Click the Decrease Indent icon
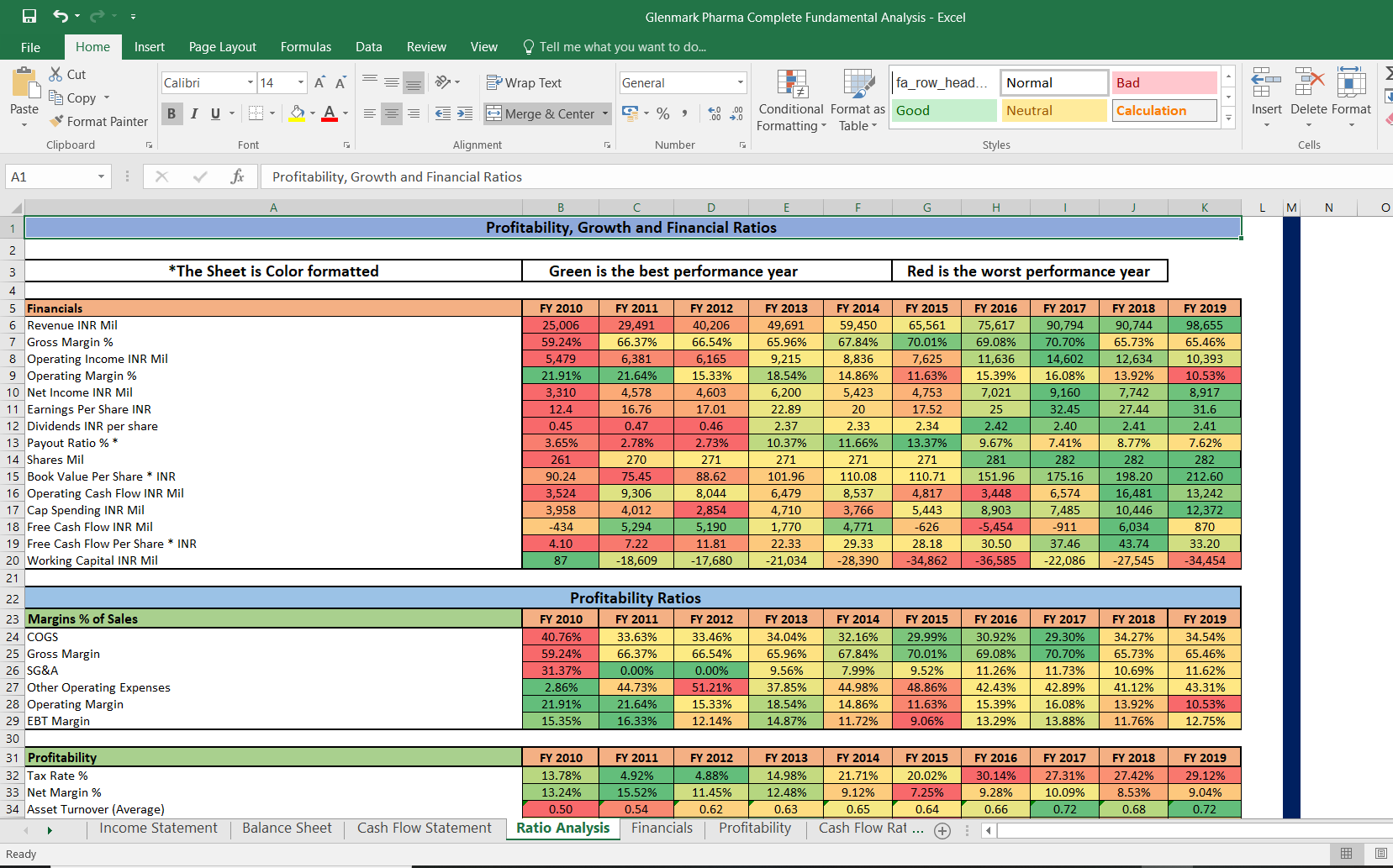This screenshot has width=1393, height=868. tap(443, 113)
